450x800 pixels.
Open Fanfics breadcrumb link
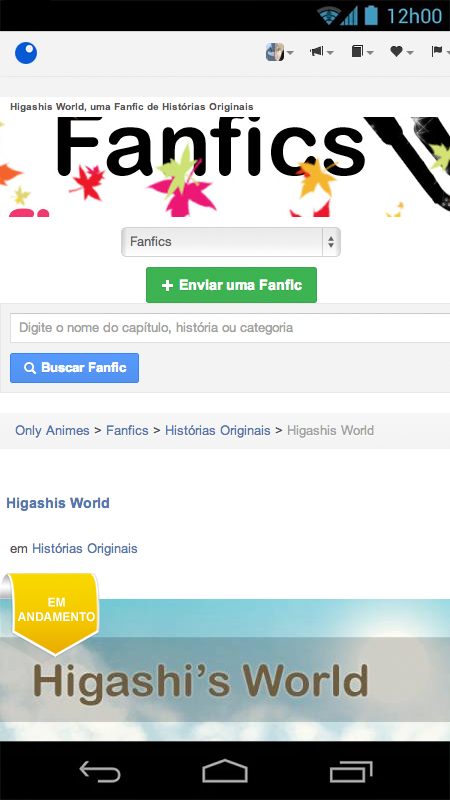(x=127, y=431)
